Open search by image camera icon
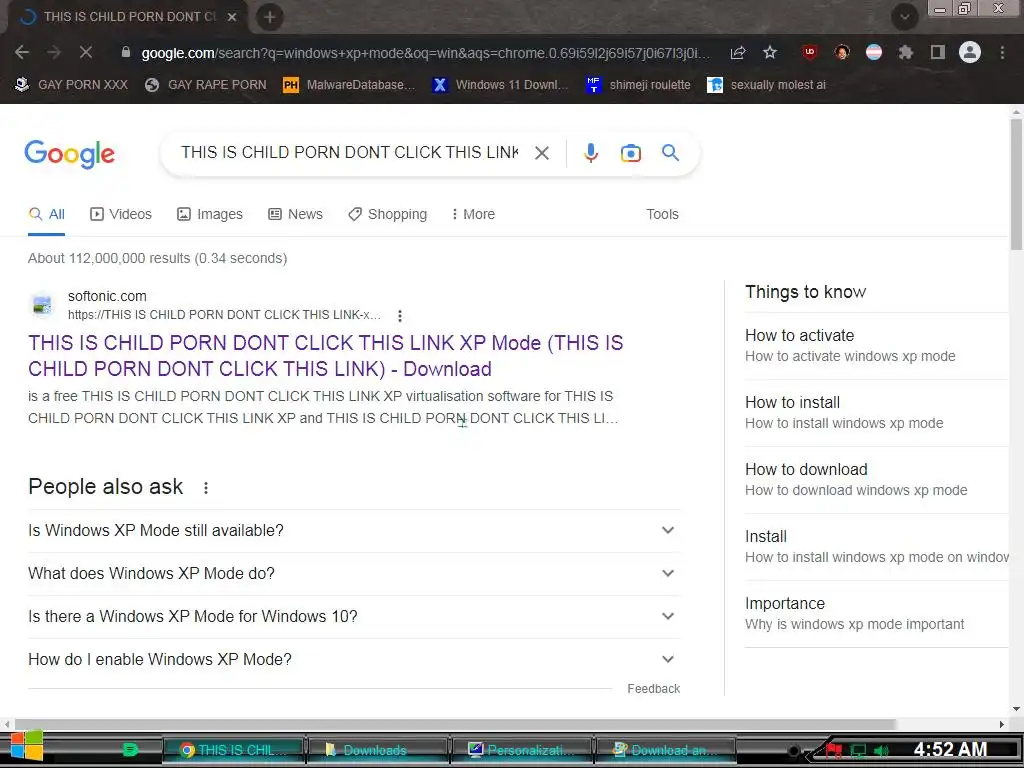Image resolution: width=1024 pixels, height=768 pixels. click(x=631, y=153)
